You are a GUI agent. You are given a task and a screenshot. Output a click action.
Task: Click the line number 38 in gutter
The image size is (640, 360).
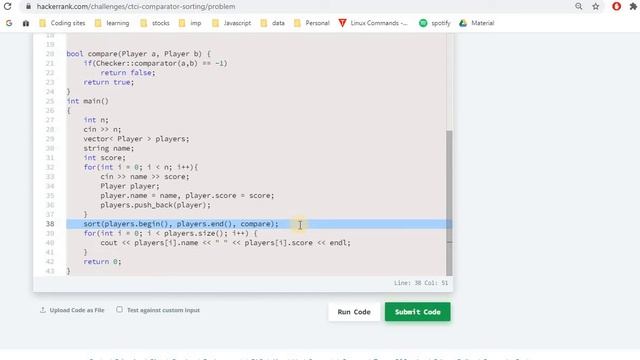click(50, 224)
